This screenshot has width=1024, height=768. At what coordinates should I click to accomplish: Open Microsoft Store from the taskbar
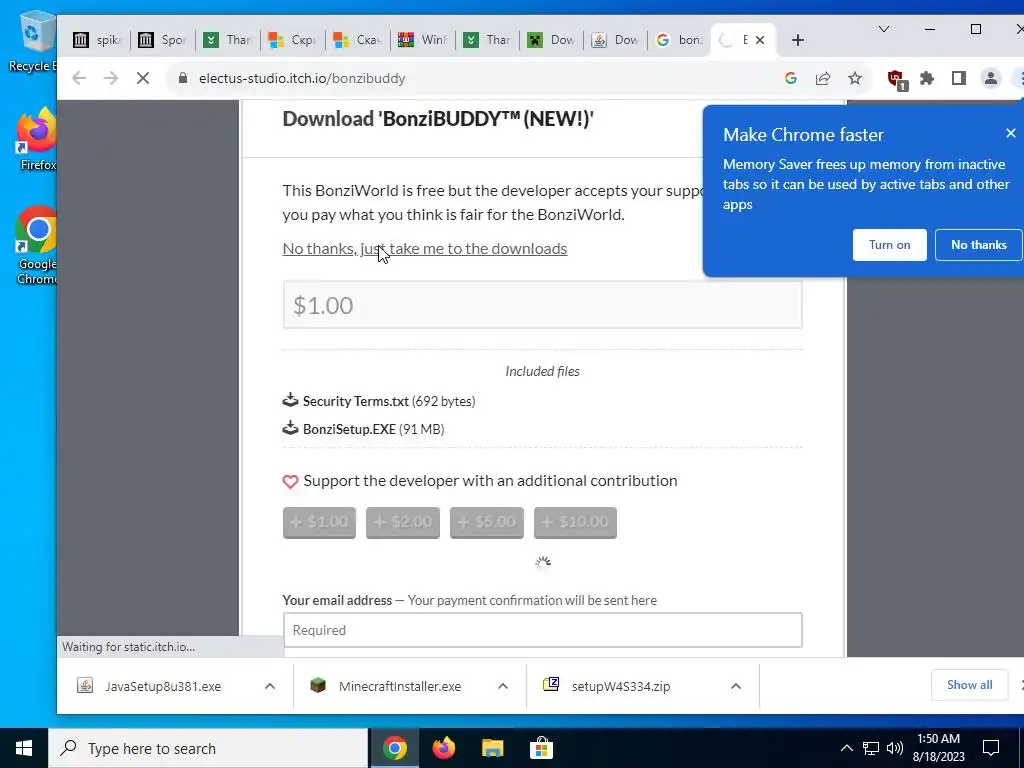[541, 748]
